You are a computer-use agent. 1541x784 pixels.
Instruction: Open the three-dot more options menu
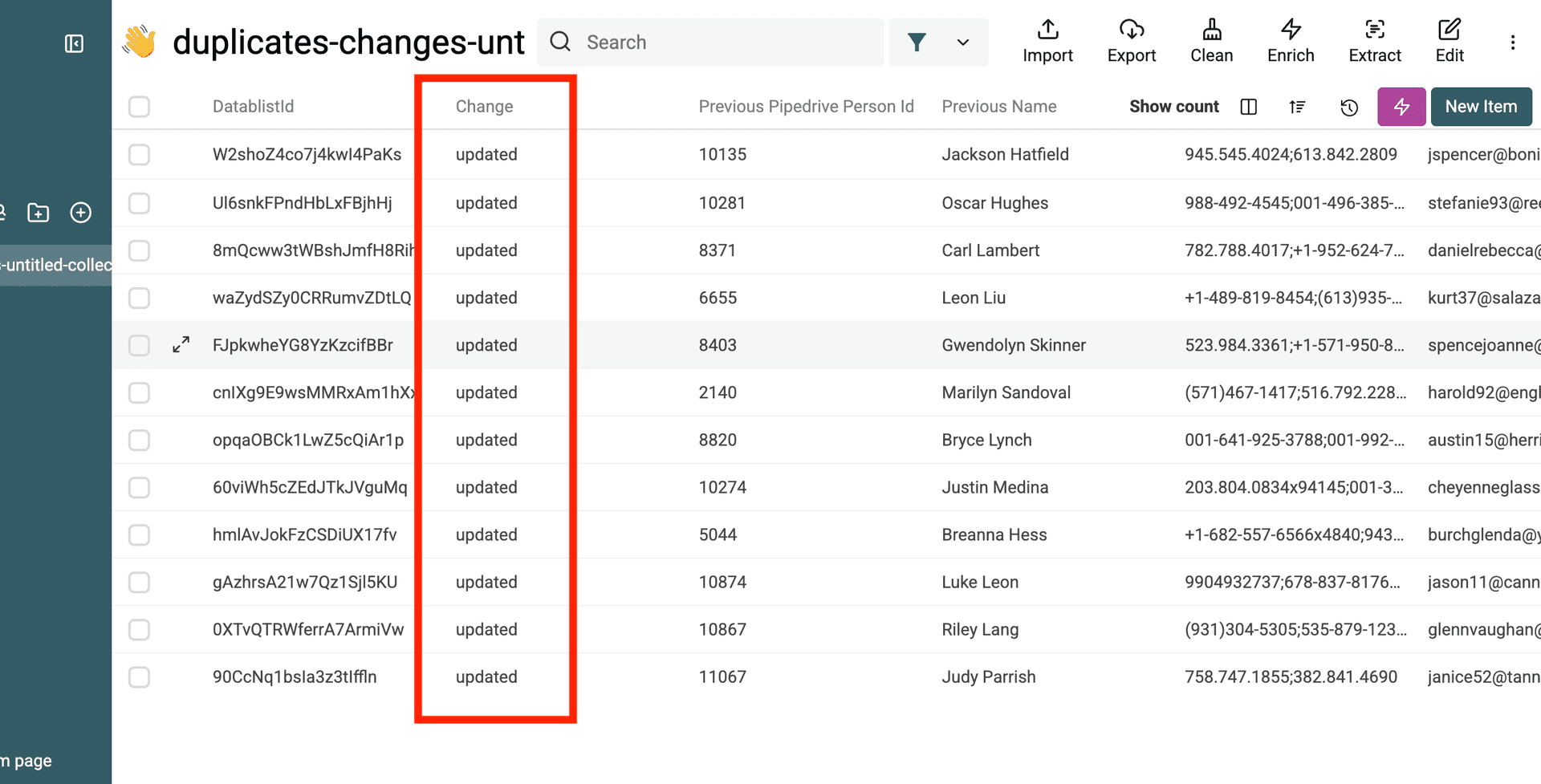click(1512, 43)
